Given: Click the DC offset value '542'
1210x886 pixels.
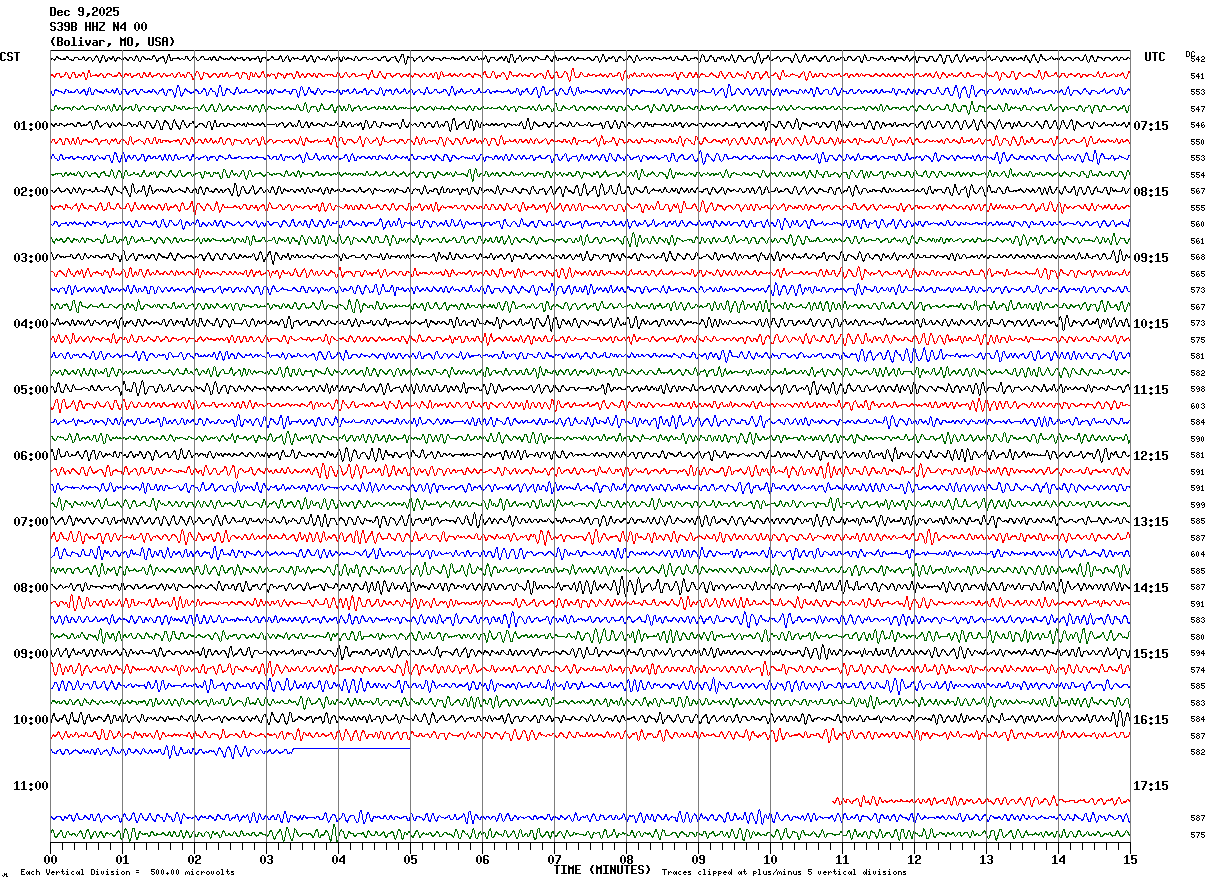Looking at the screenshot, I should pos(1198,60).
